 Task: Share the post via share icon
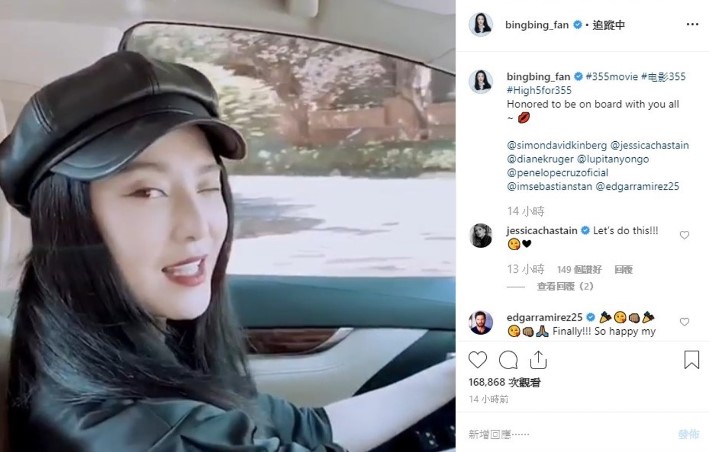coord(538,360)
